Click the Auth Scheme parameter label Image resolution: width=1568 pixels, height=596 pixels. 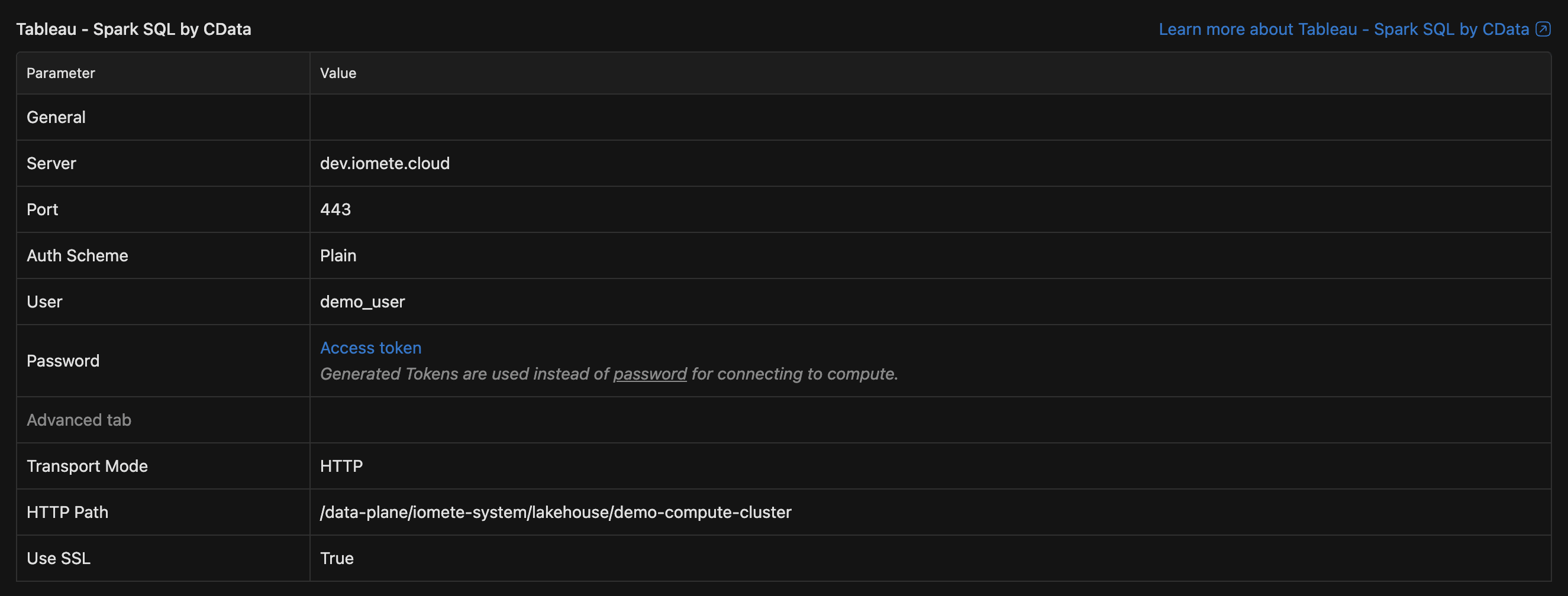(x=78, y=255)
